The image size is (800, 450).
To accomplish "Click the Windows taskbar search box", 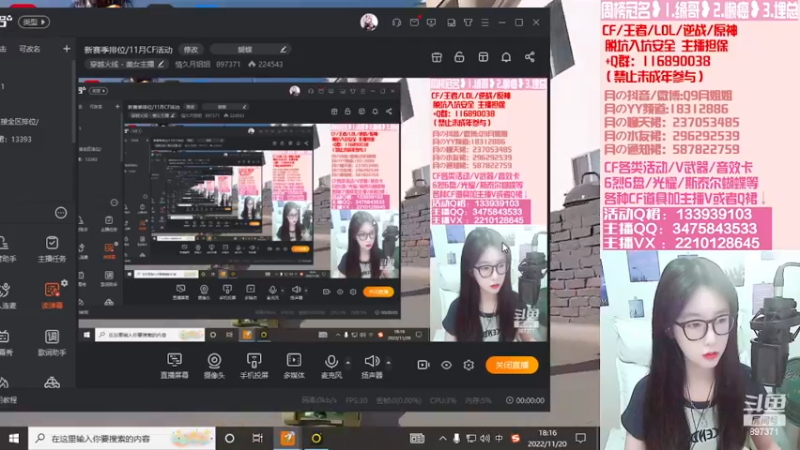I will click(121, 438).
